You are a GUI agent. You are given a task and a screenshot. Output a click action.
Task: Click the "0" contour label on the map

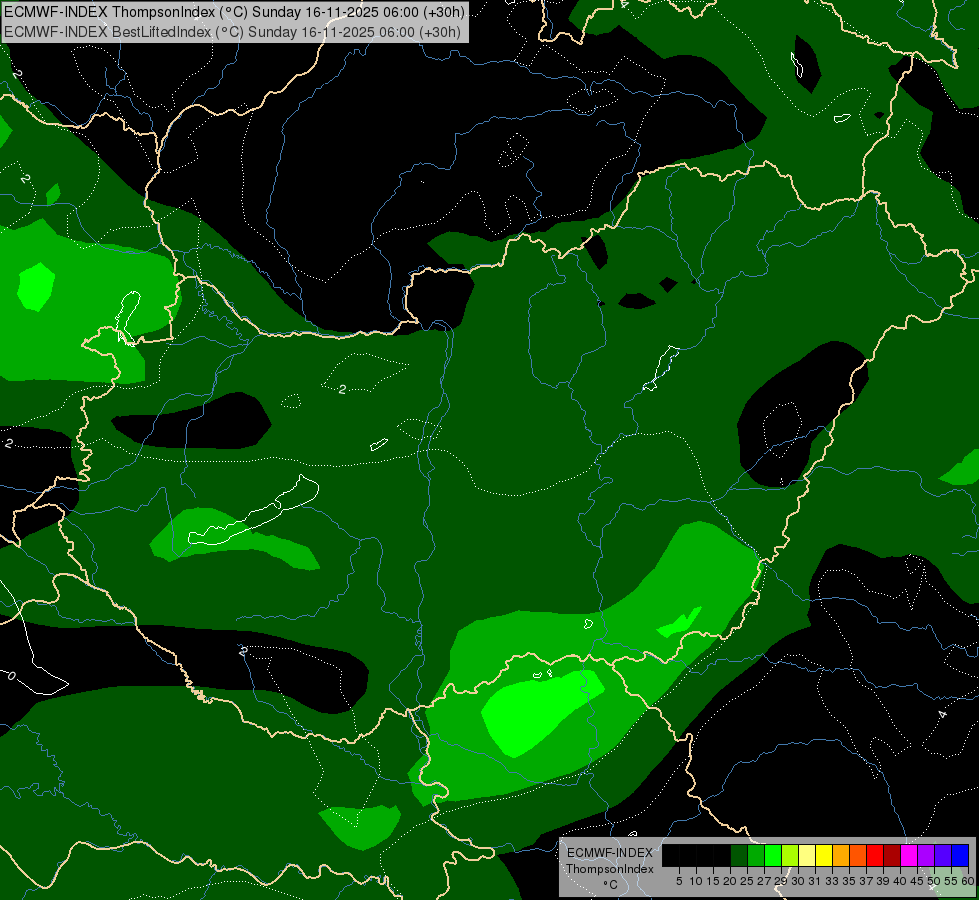pos(11,676)
